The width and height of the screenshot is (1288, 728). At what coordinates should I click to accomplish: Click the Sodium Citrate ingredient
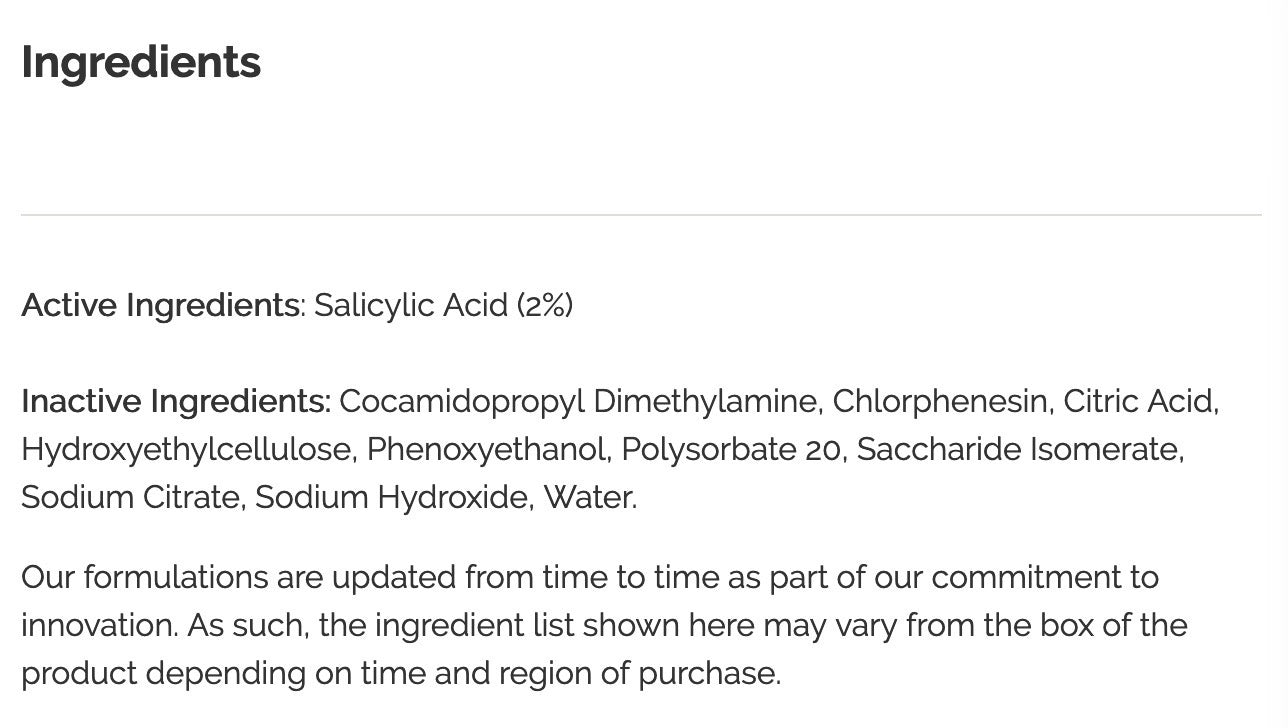pos(130,497)
